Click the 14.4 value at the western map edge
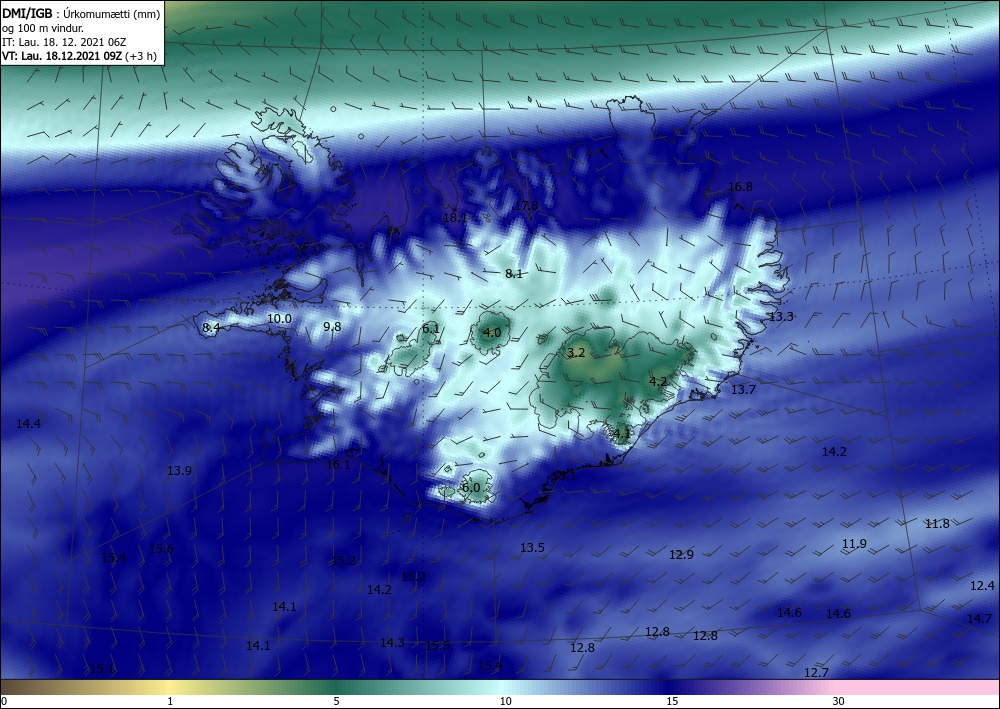 click(x=29, y=423)
